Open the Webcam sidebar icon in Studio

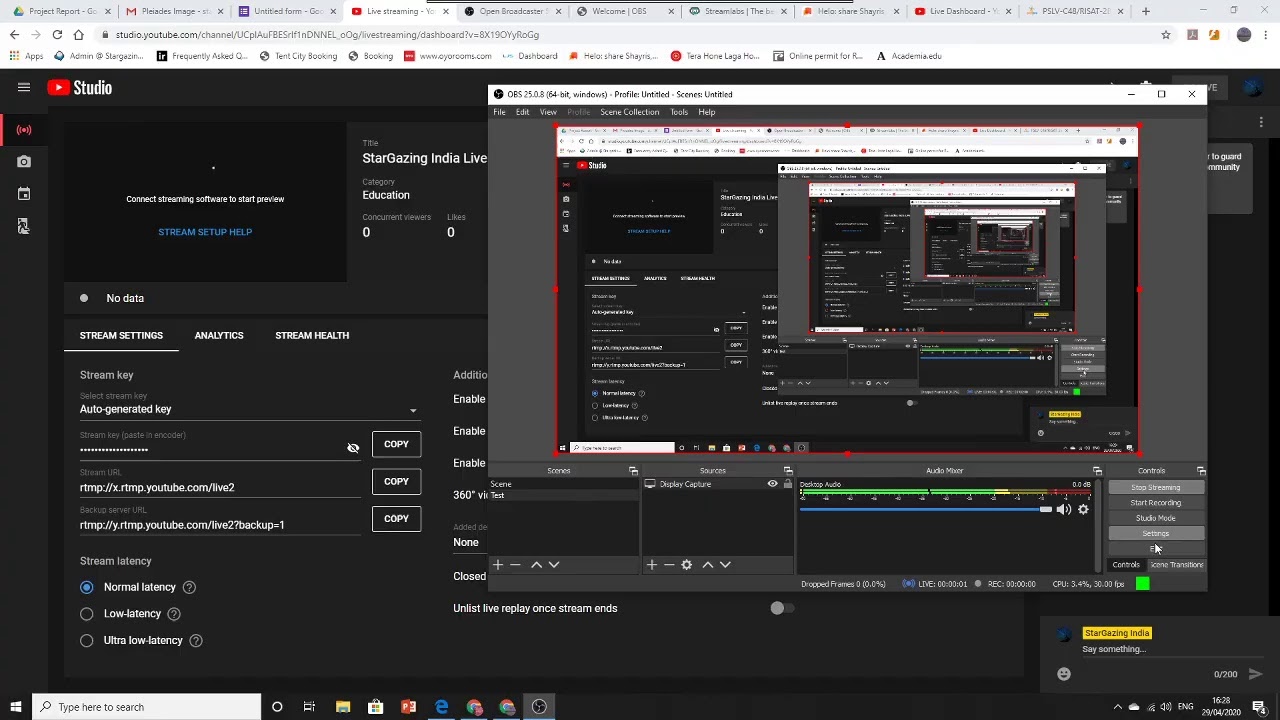24,161
